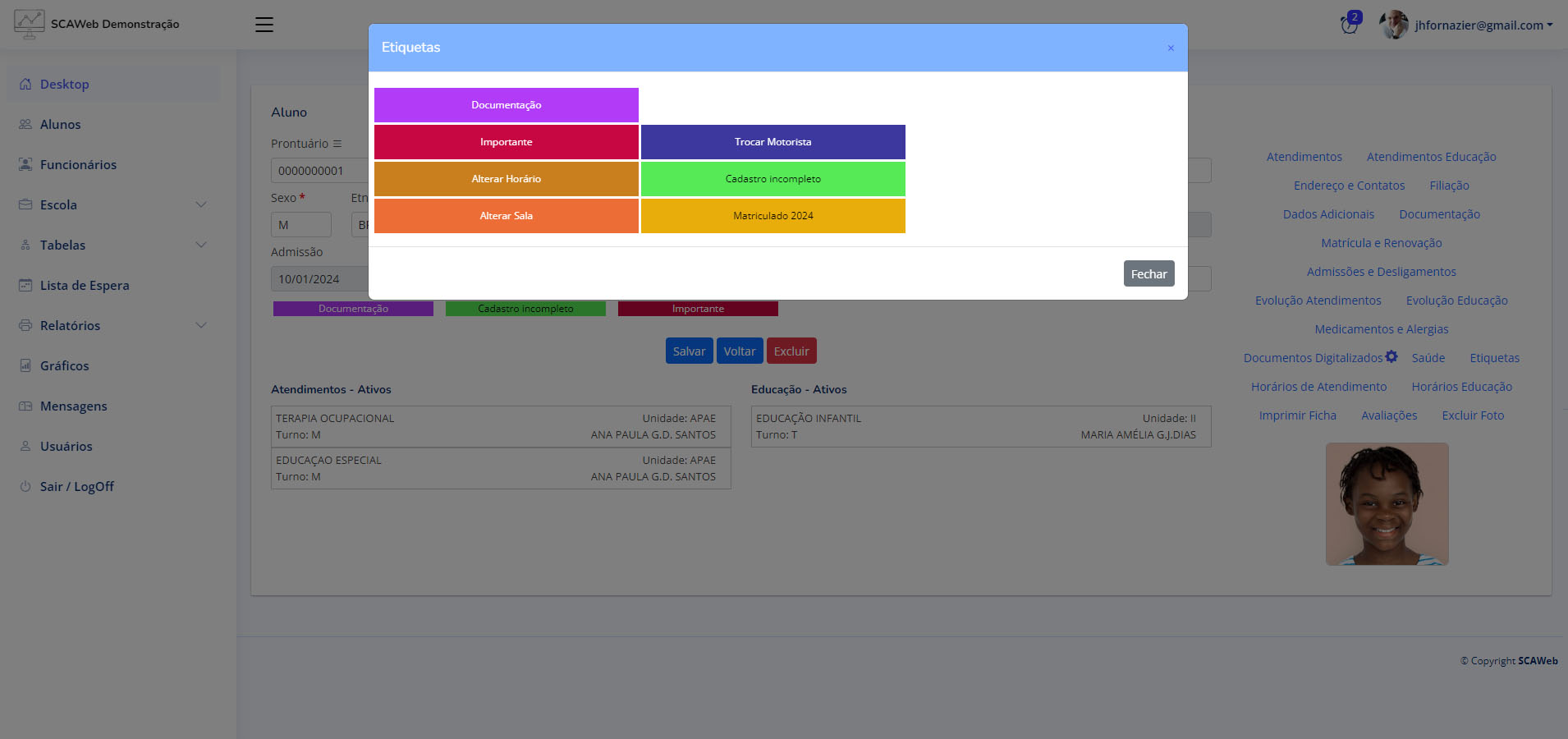
Task: Click the Sair / LogOff power icon
Action: [x=25, y=487]
